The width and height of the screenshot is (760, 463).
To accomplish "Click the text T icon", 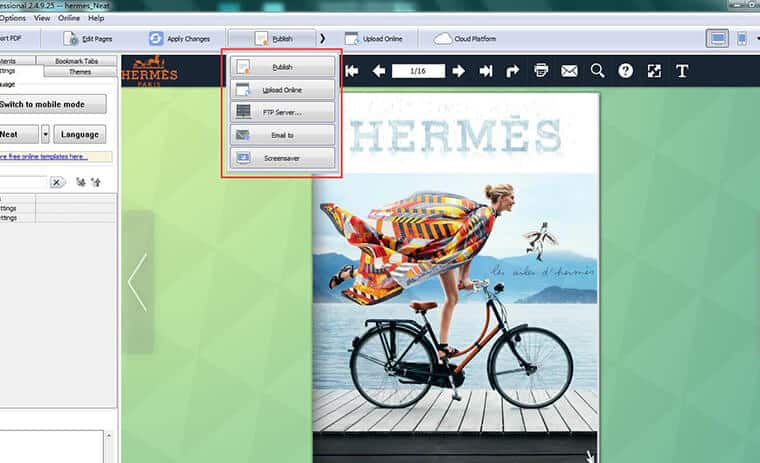I will point(682,71).
